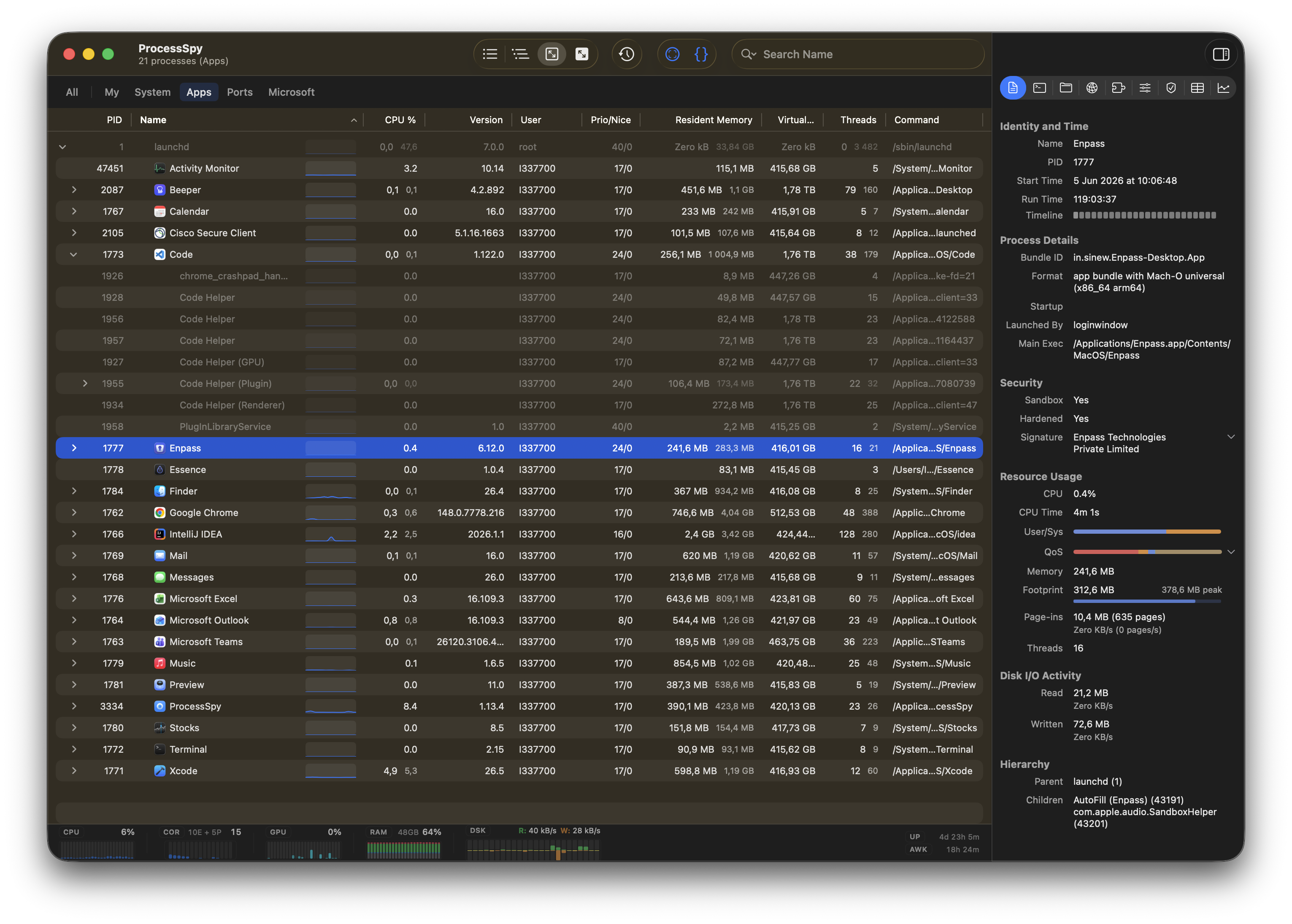Switch to flat list view icon

click(x=490, y=54)
